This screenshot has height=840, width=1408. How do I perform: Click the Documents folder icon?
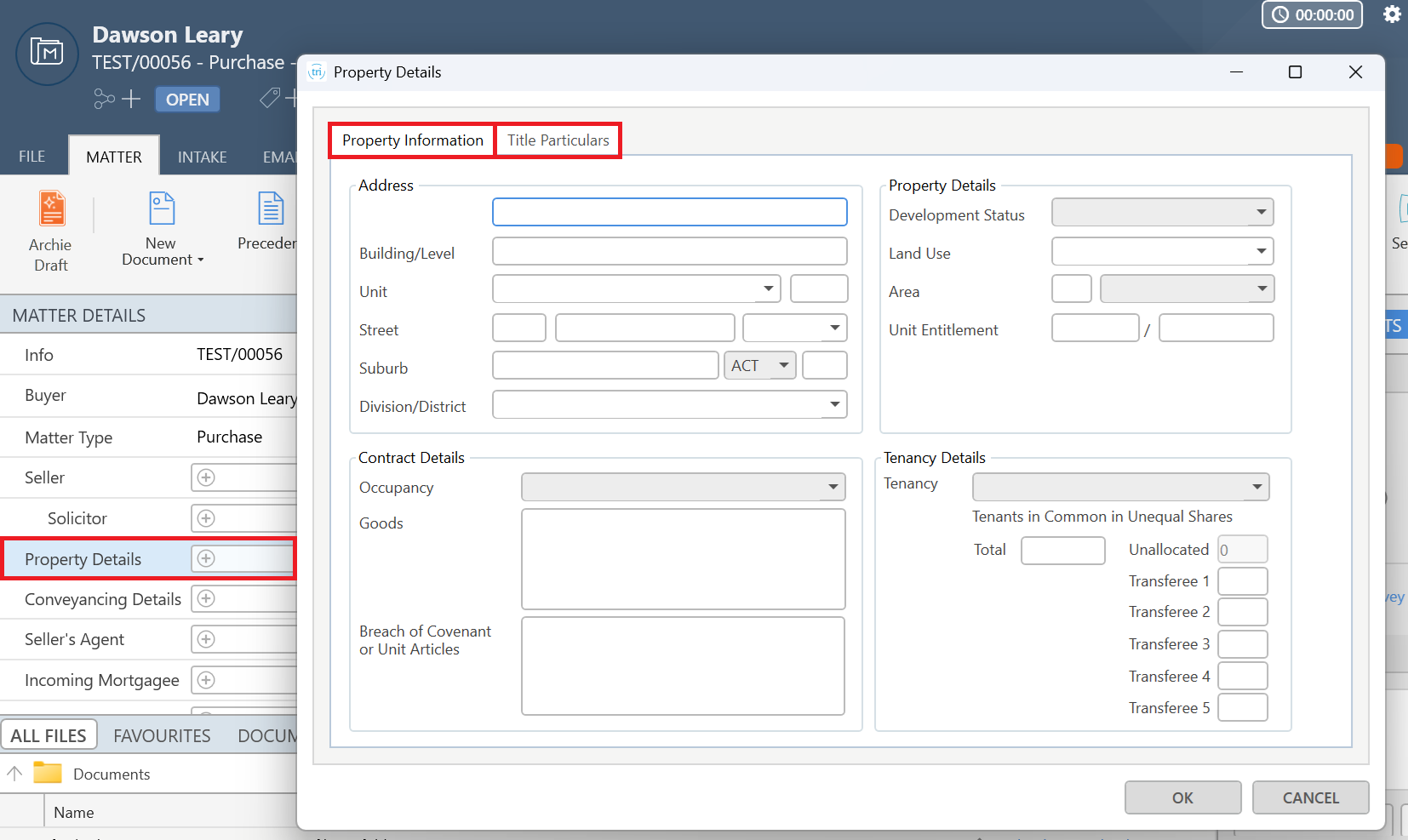click(48, 773)
